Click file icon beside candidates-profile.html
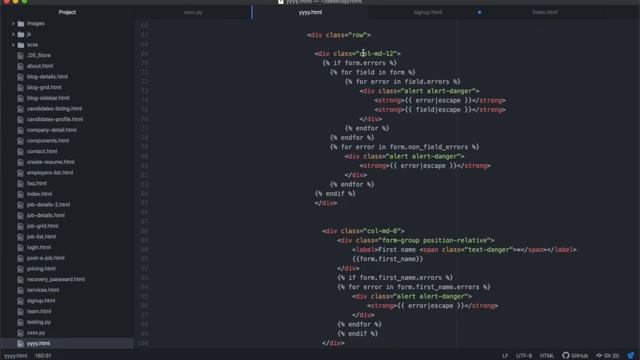Image resolution: width=640 pixels, height=360 pixels. pyautogui.click(x=20, y=119)
